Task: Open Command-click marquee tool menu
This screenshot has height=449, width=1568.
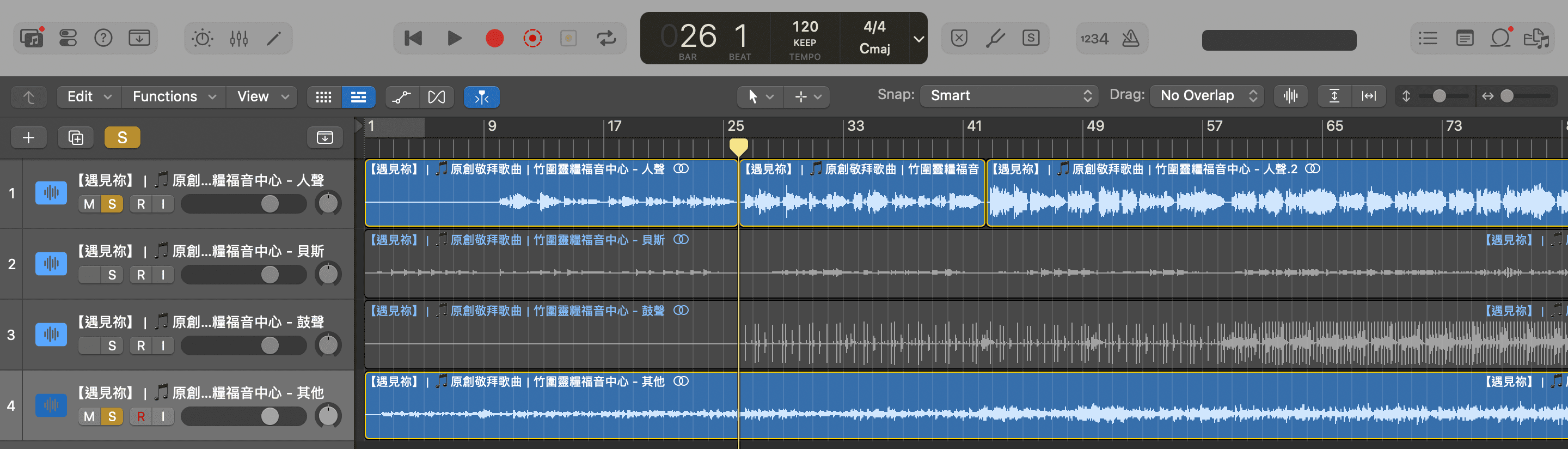Action: click(x=807, y=96)
